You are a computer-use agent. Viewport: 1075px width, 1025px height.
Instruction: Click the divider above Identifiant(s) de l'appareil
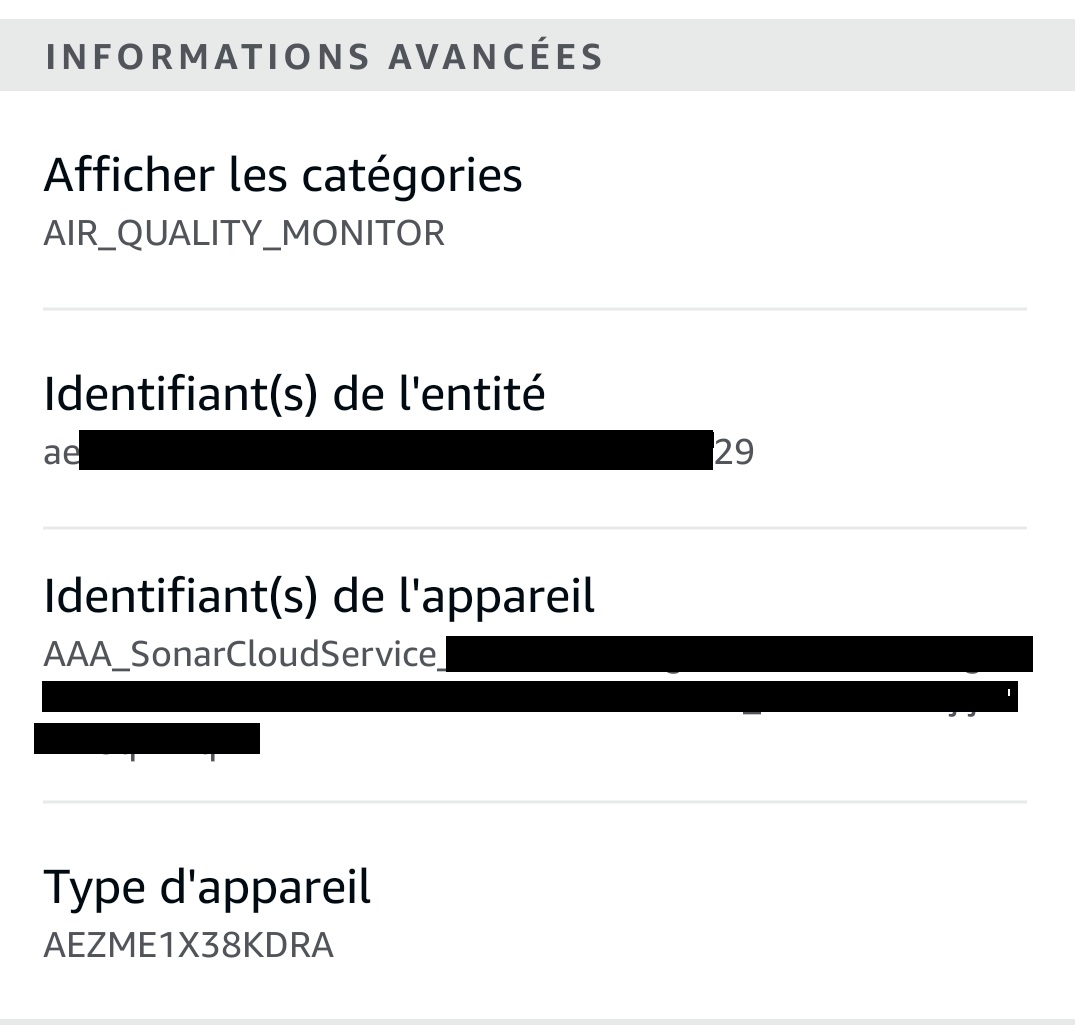click(x=535, y=527)
